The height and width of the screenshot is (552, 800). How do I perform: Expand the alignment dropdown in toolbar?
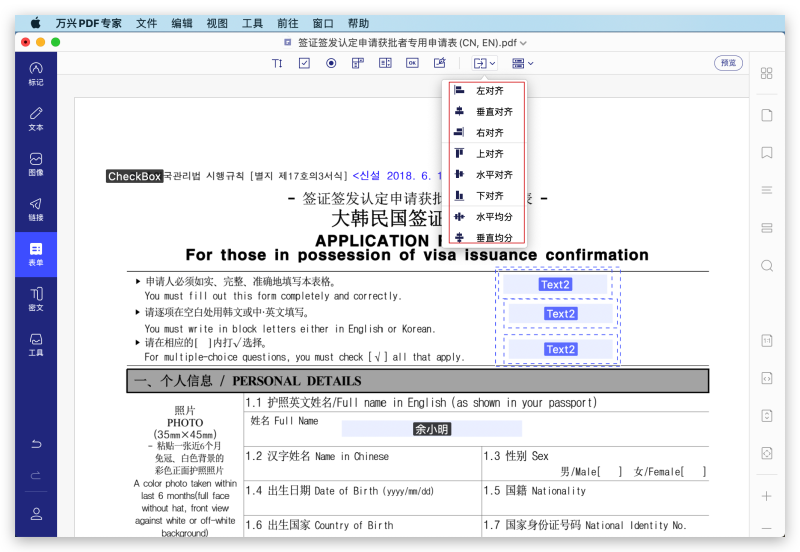484,63
